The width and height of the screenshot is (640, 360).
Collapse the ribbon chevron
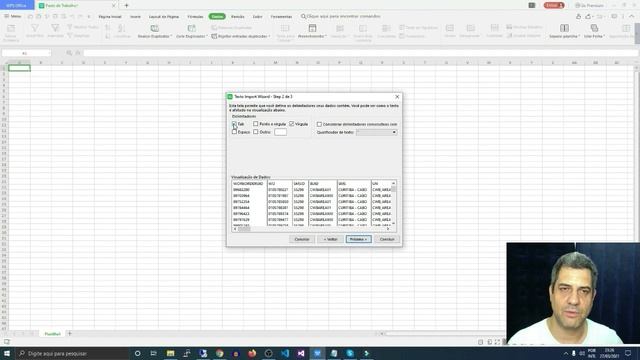coord(632,16)
